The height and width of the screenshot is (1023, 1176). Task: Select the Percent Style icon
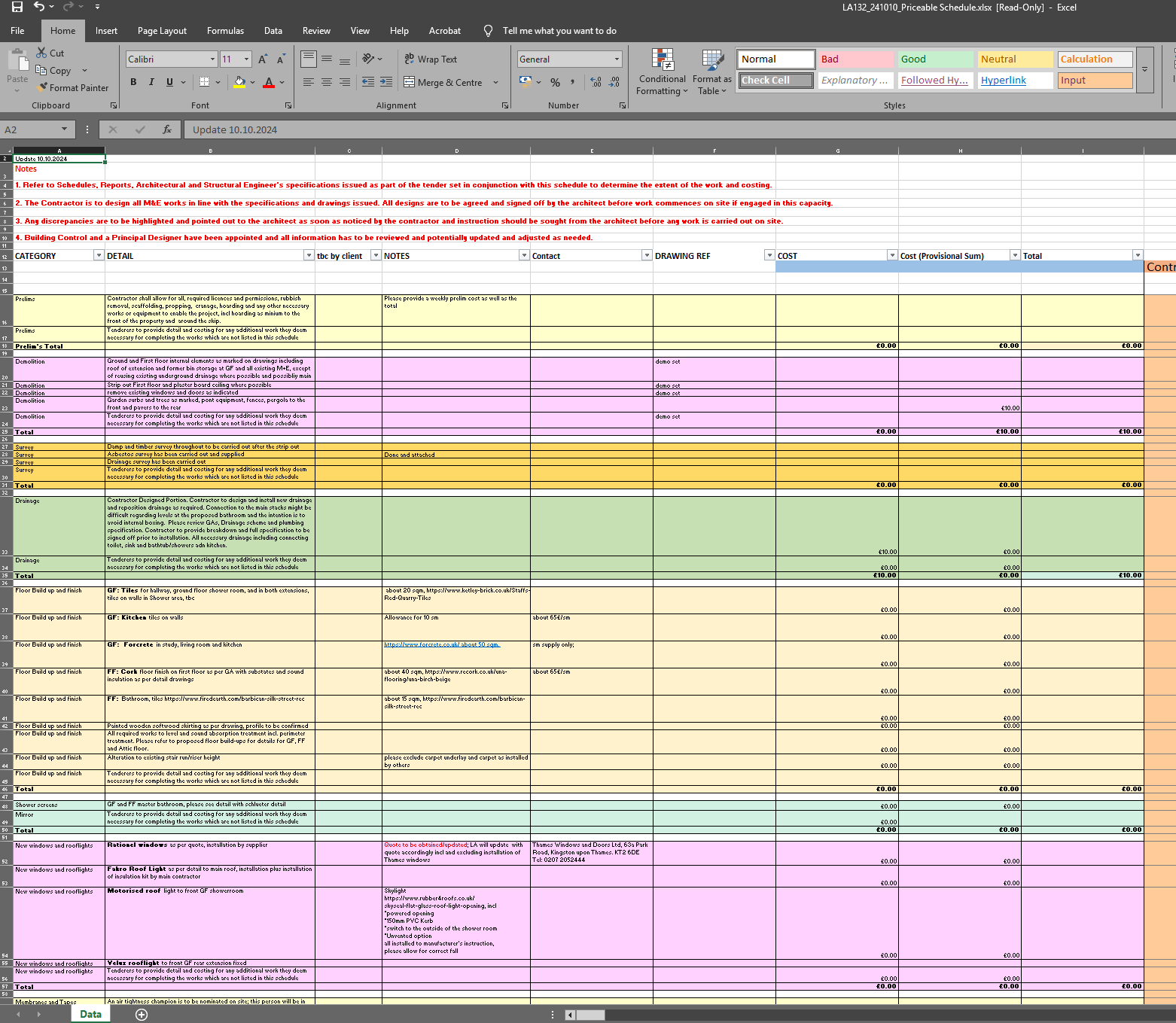555,83
